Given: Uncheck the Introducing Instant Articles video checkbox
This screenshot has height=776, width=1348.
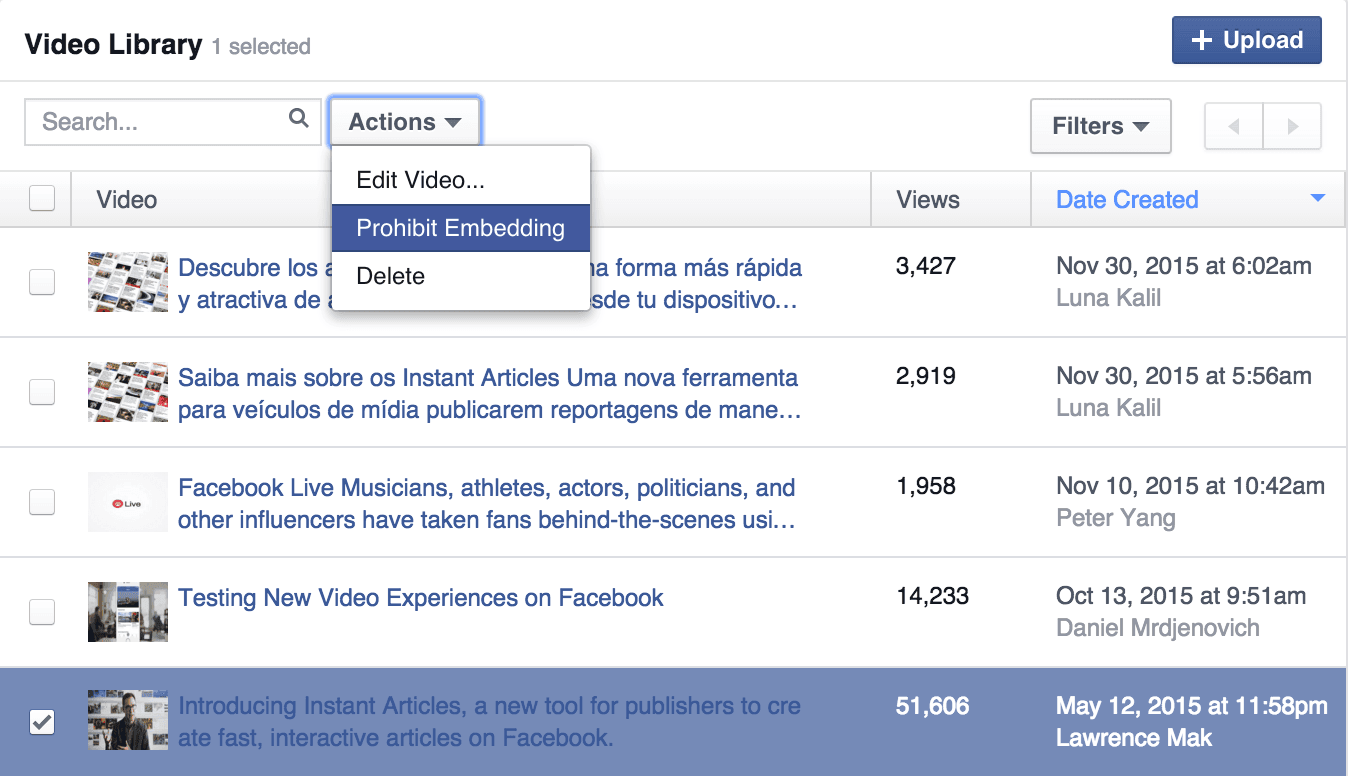Looking at the screenshot, I should coord(42,721).
